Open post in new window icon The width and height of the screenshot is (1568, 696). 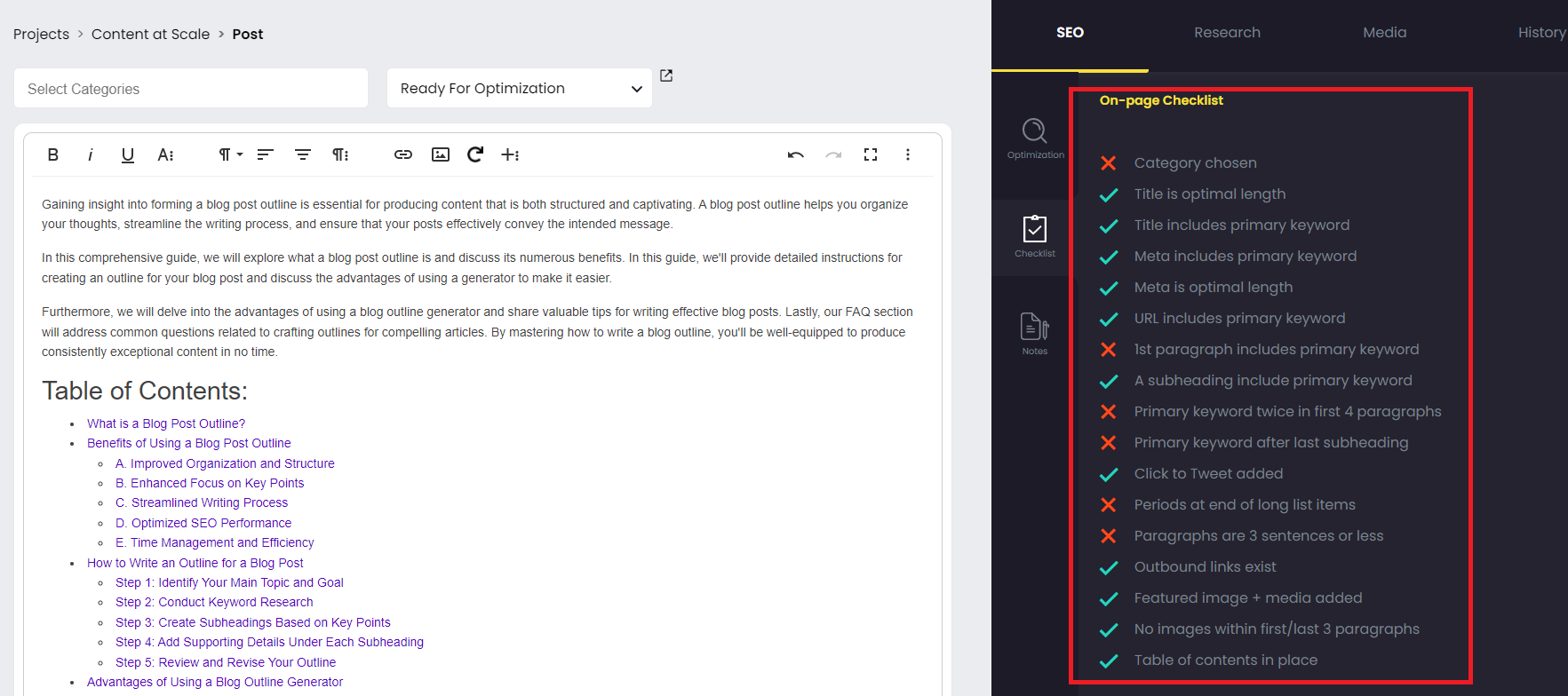click(666, 75)
